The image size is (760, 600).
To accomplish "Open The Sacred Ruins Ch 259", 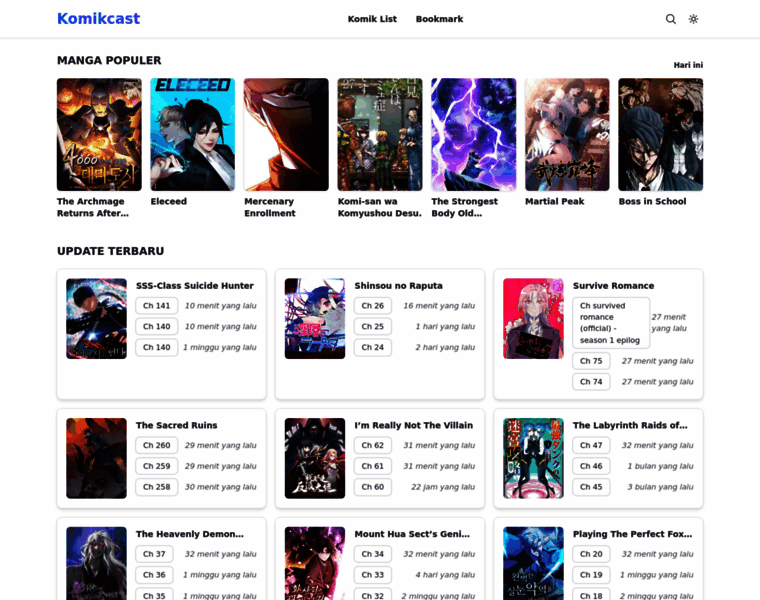I will point(157,466).
